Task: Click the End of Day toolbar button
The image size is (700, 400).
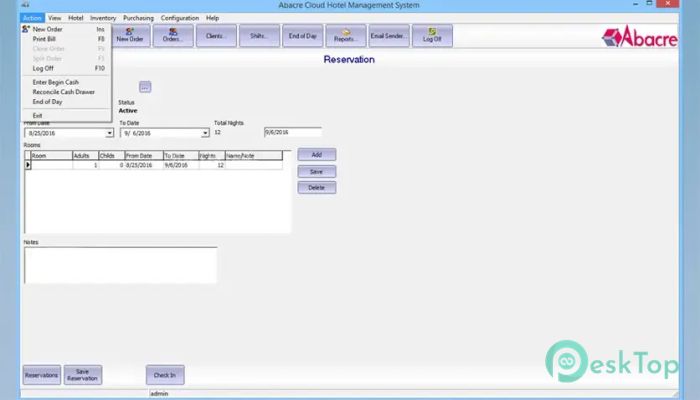Action: click(303, 36)
